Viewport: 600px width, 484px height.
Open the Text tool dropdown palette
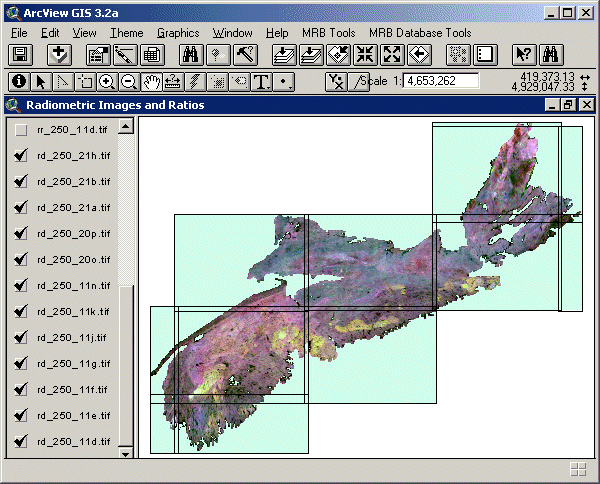point(261,81)
